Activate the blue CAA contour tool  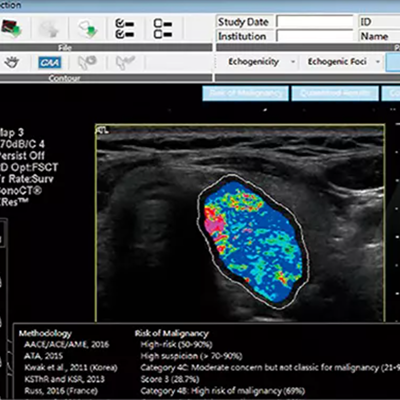click(x=50, y=62)
